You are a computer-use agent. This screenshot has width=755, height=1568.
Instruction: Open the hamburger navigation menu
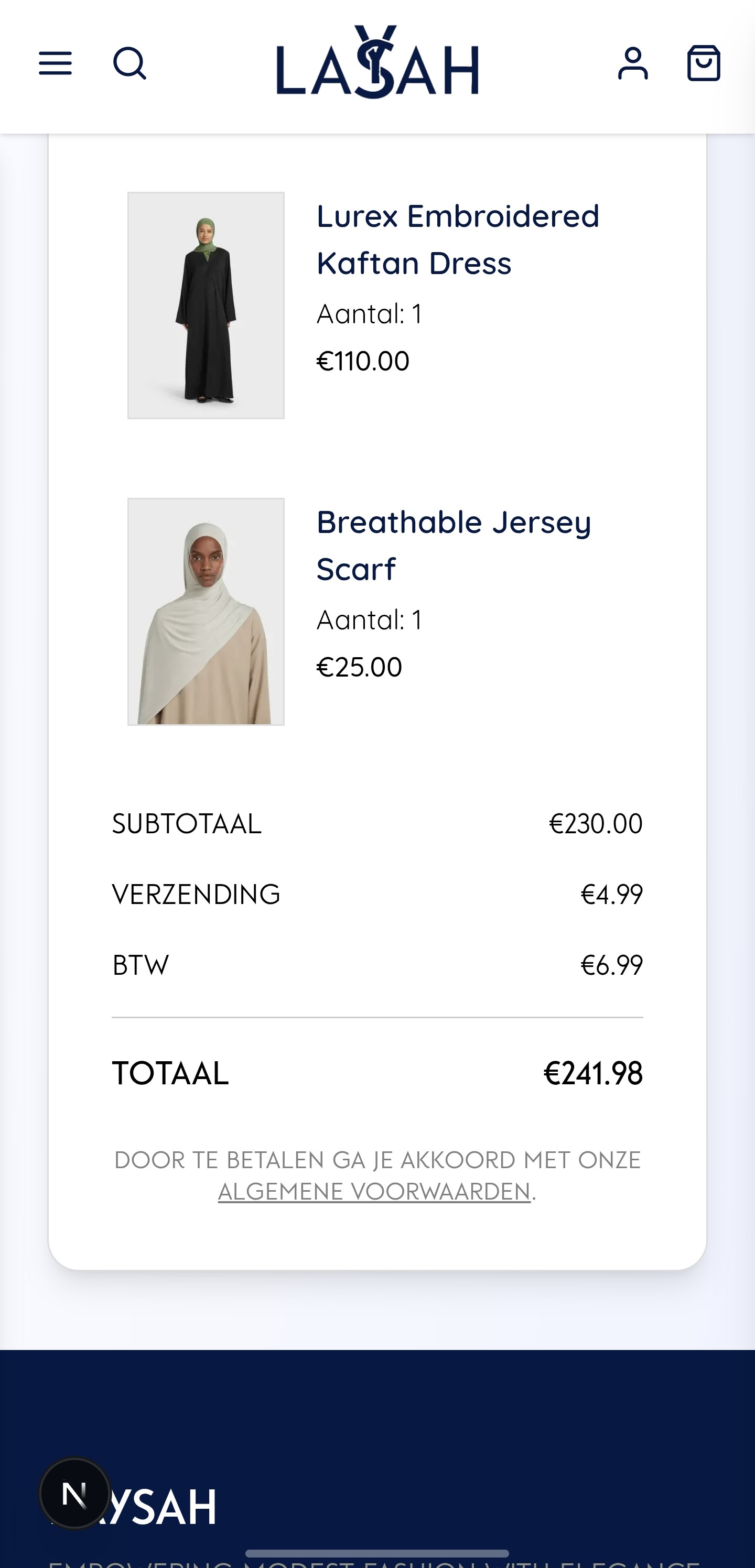(56, 63)
